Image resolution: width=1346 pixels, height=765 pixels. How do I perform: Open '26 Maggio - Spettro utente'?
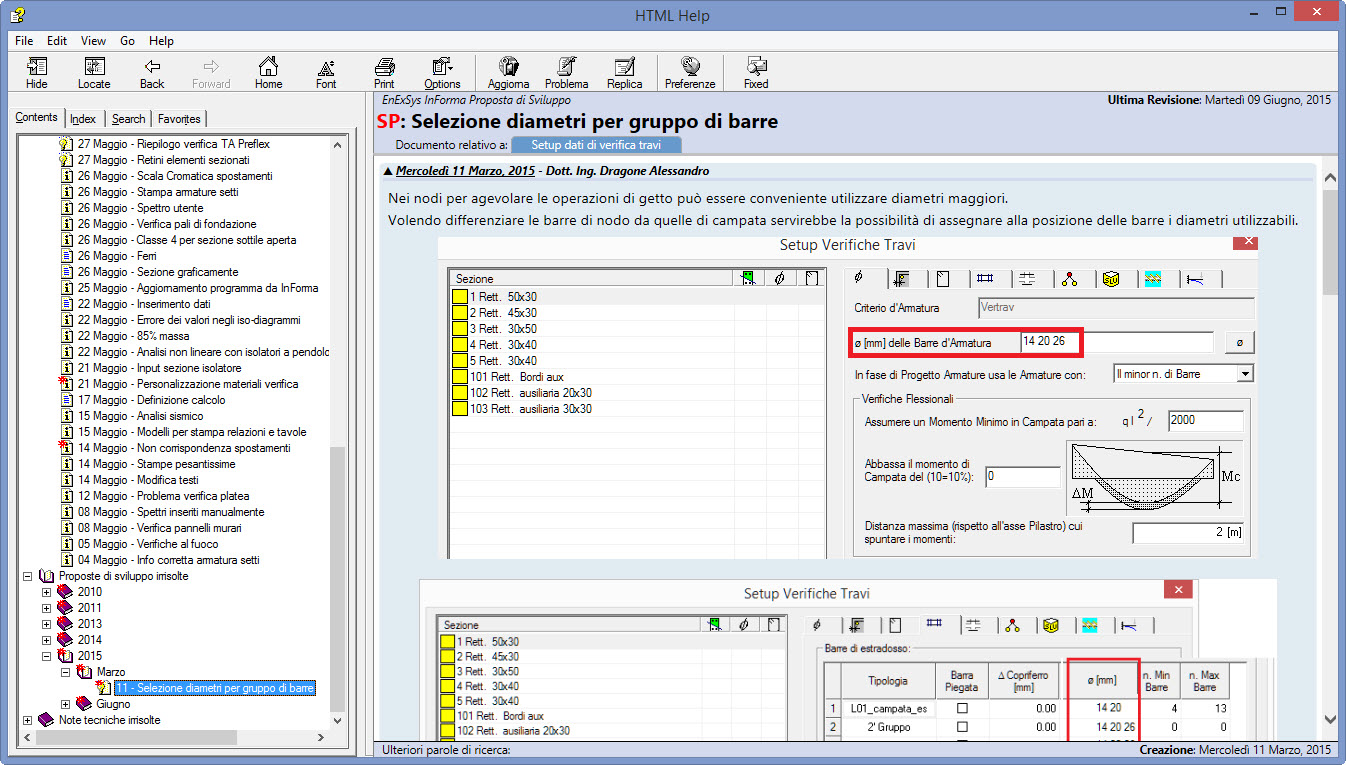point(139,208)
